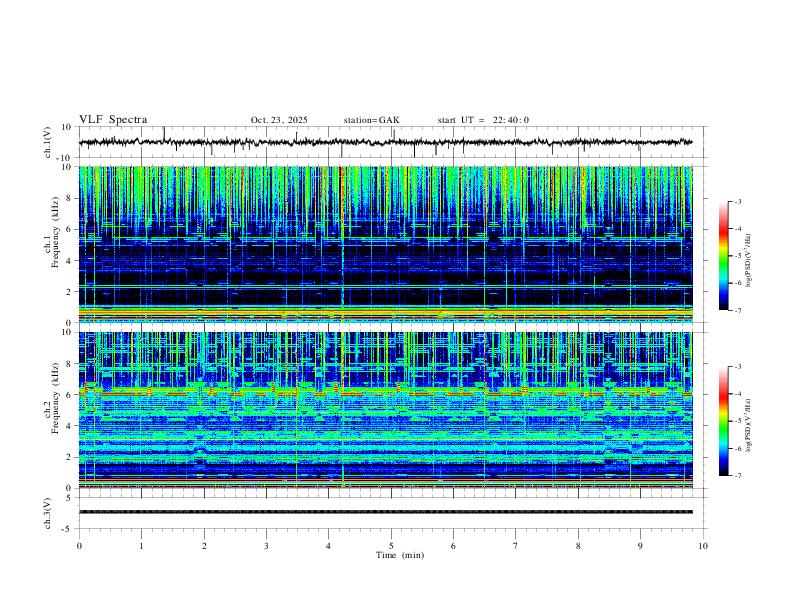The width and height of the screenshot is (792, 612).
Task: Click the '-7' label on lower color scale
Action: click(737, 476)
